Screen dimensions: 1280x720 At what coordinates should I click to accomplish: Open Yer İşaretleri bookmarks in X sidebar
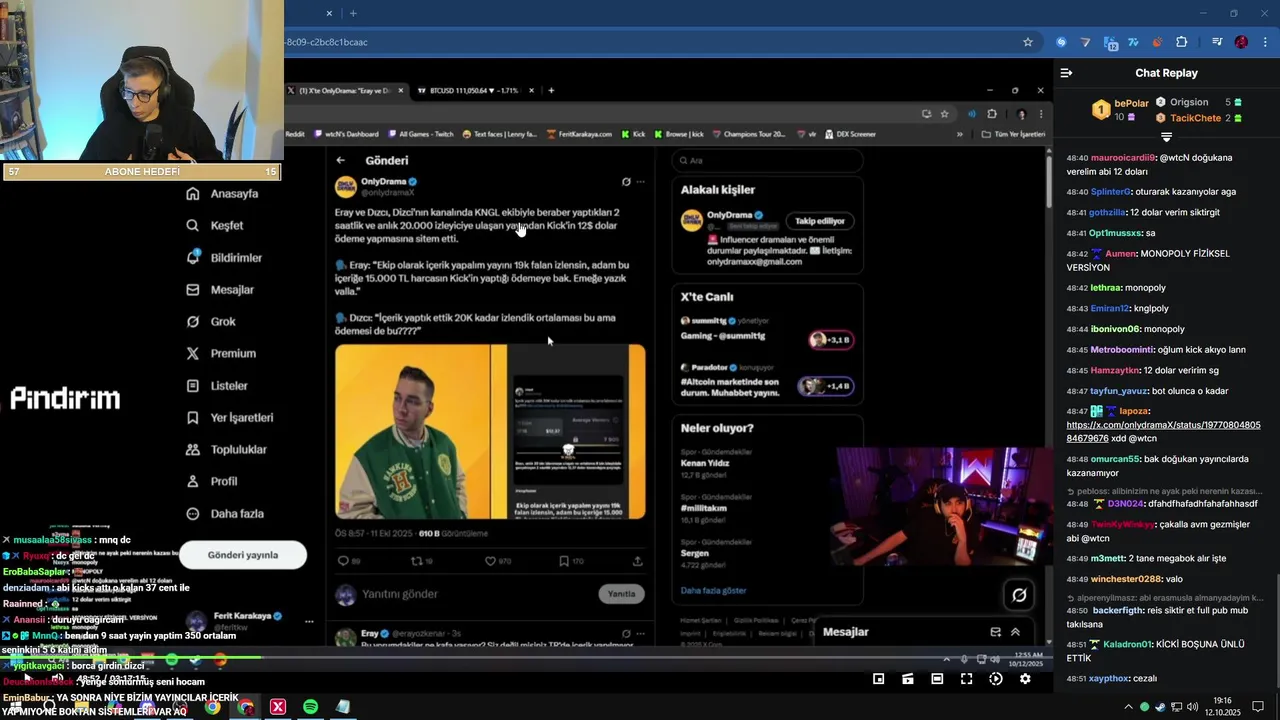tap(230, 418)
